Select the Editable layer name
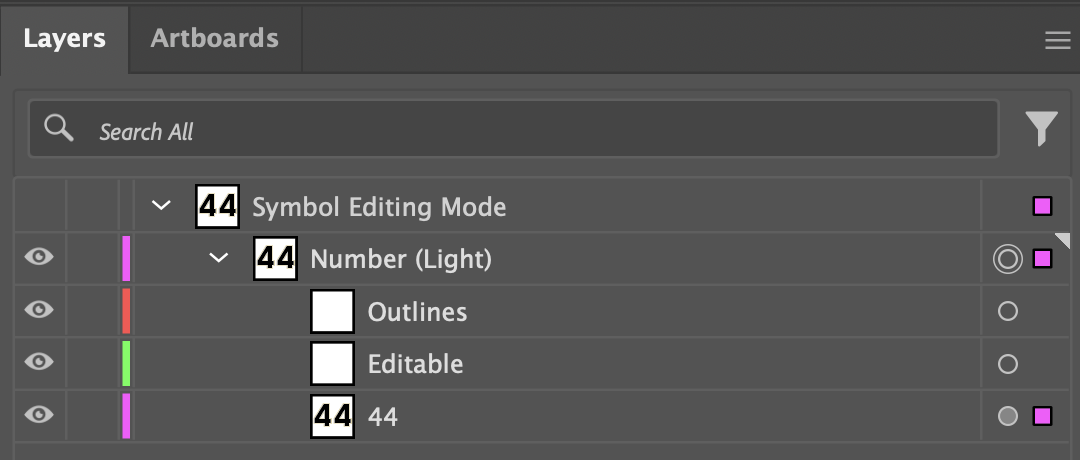This screenshot has width=1080, height=460. click(415, 364)
